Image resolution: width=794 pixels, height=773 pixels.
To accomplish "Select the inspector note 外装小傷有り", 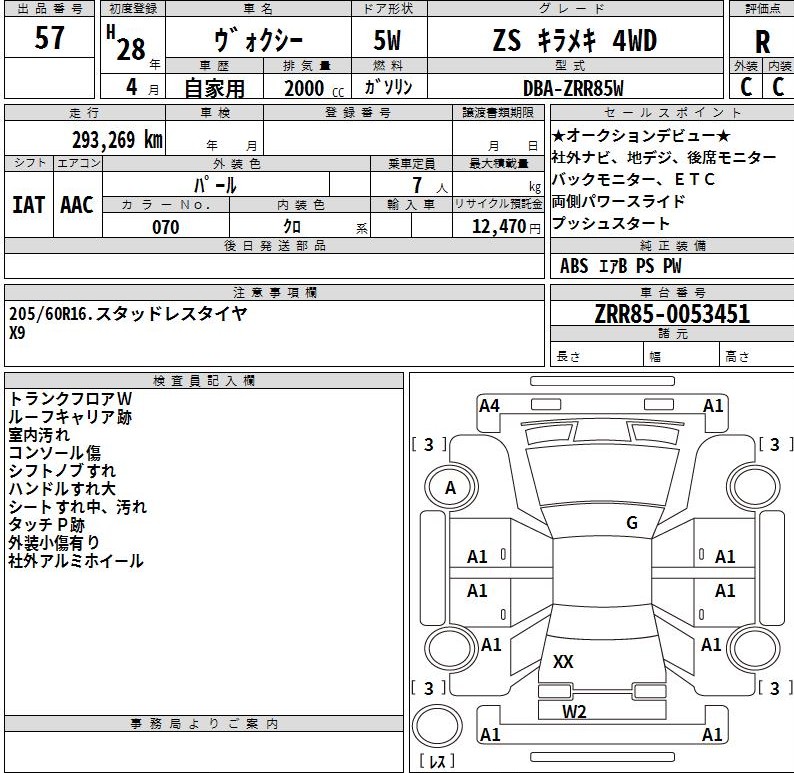I will [54, 543].
